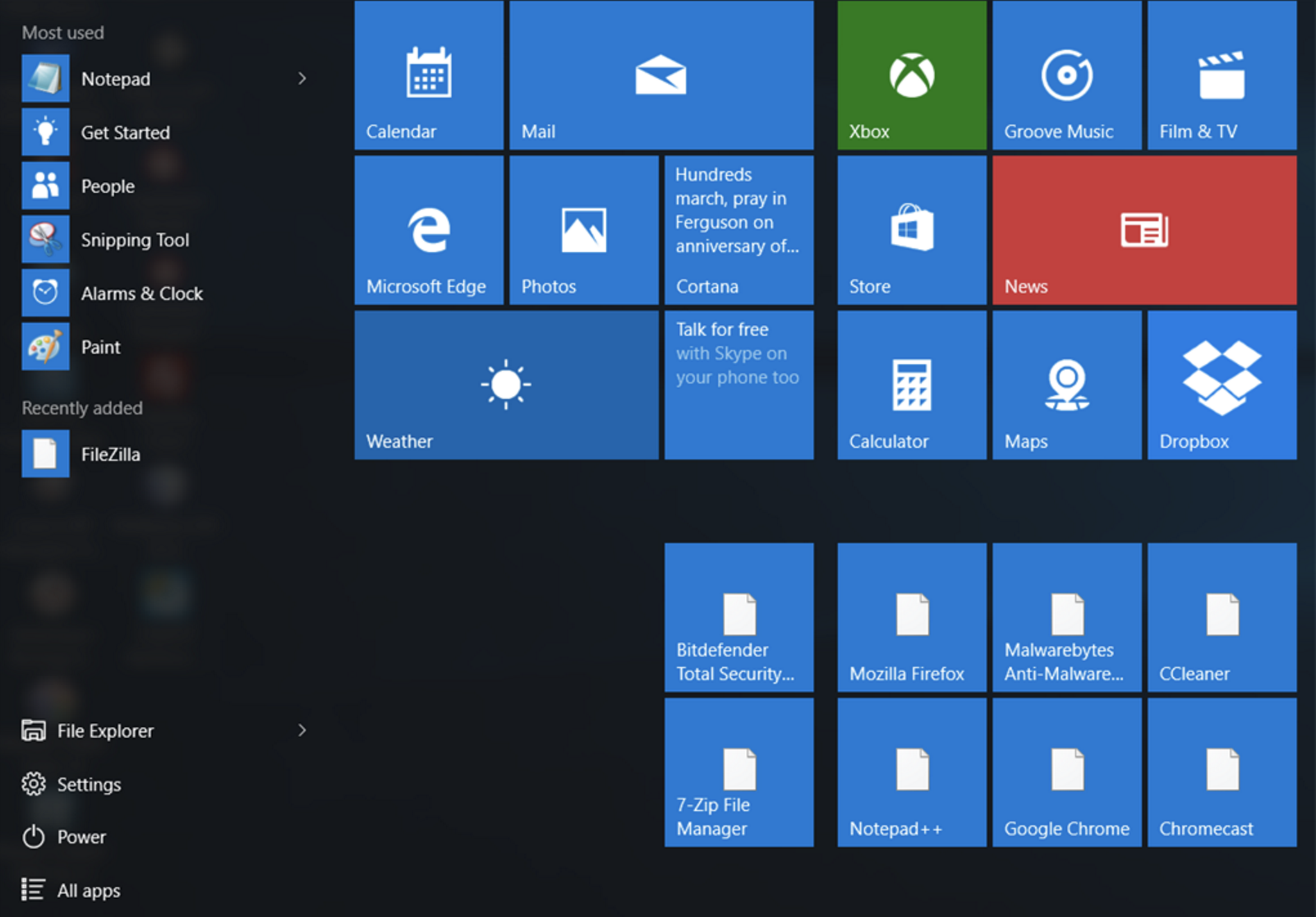This screenshot has width=1316, height=917.
Task: Launch the Xbox app tile
Action: tap(911, 76)
